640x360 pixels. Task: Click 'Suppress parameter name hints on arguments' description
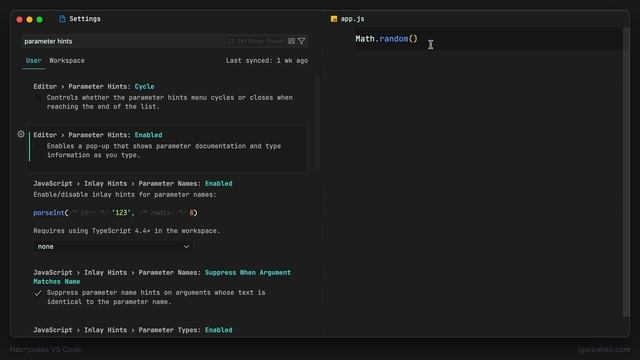[x=156, y=297]
